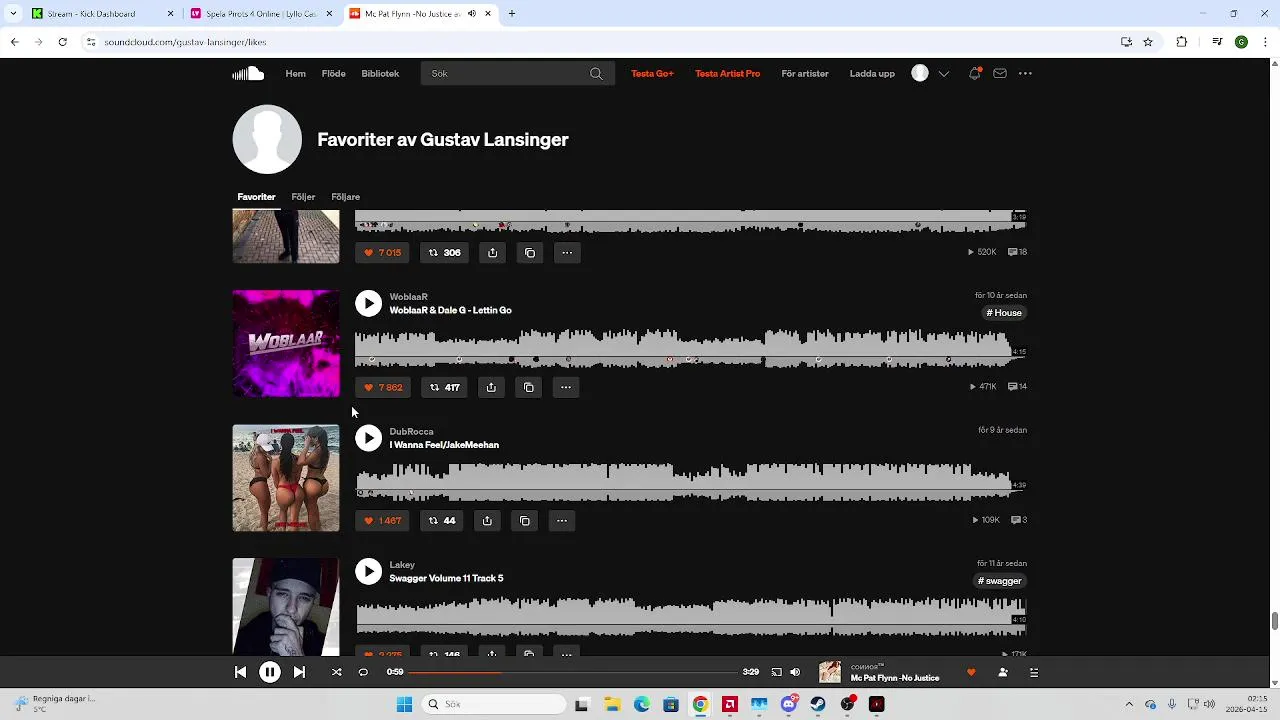
Task: Open more options for track with 7 015 likes
Action: 567,252
